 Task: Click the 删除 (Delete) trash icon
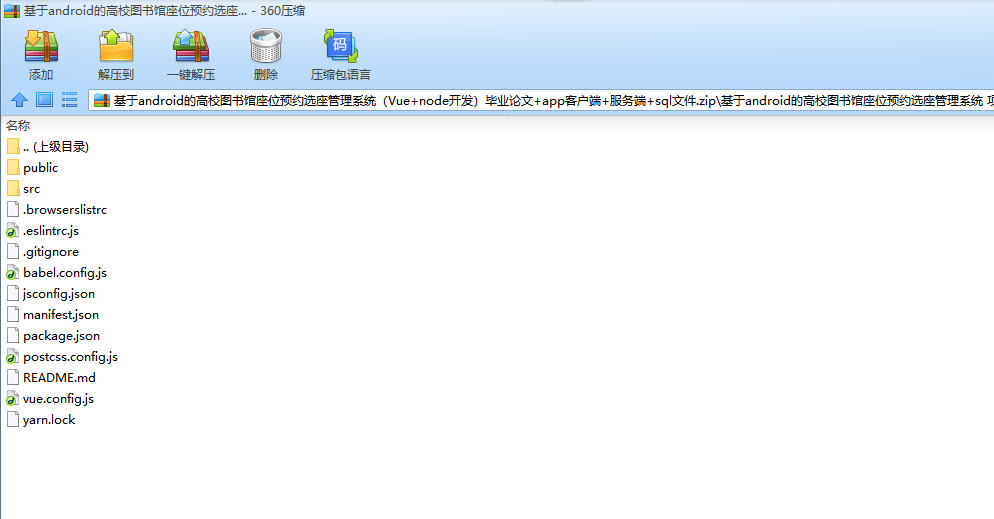(266, 46)
